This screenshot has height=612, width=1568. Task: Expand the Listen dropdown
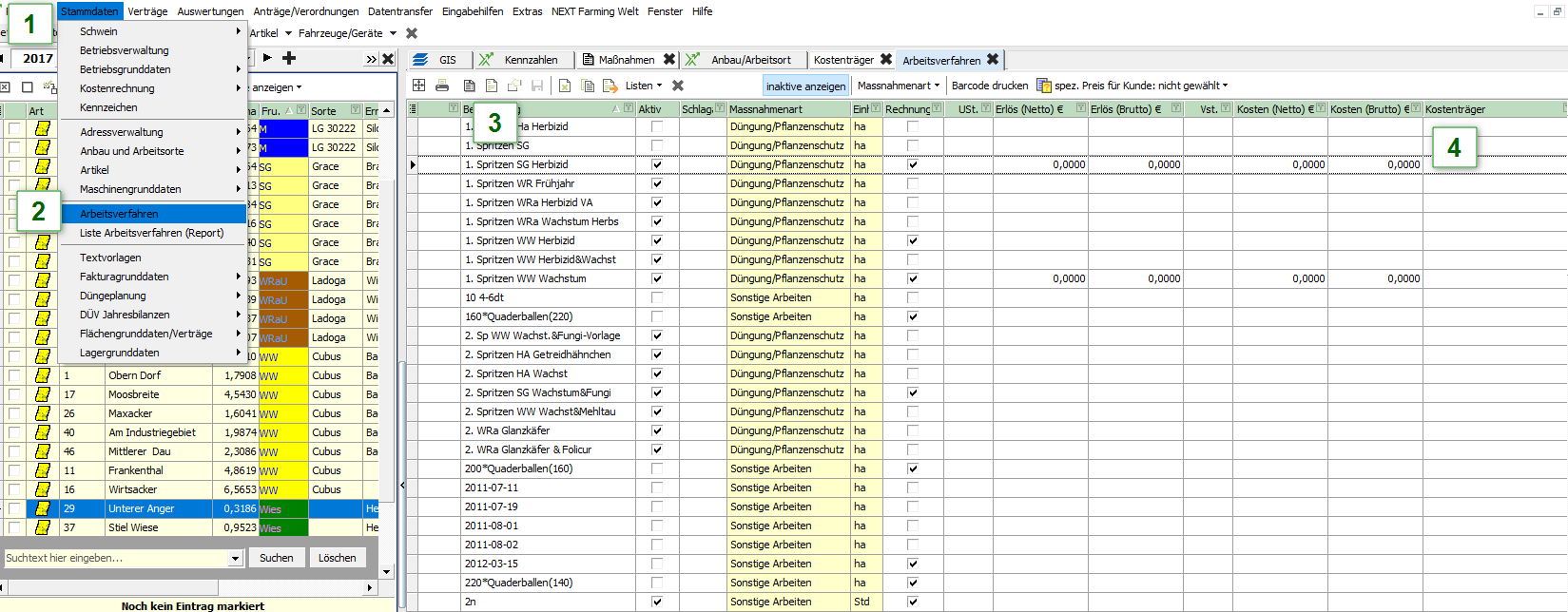[643, 86]
